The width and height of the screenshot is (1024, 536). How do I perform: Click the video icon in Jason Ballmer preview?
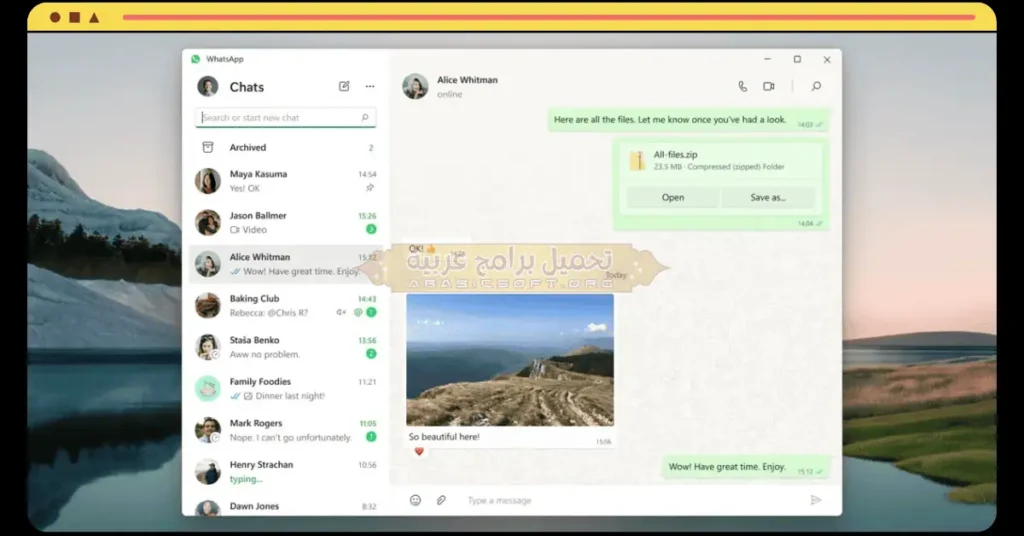point(234,230)
